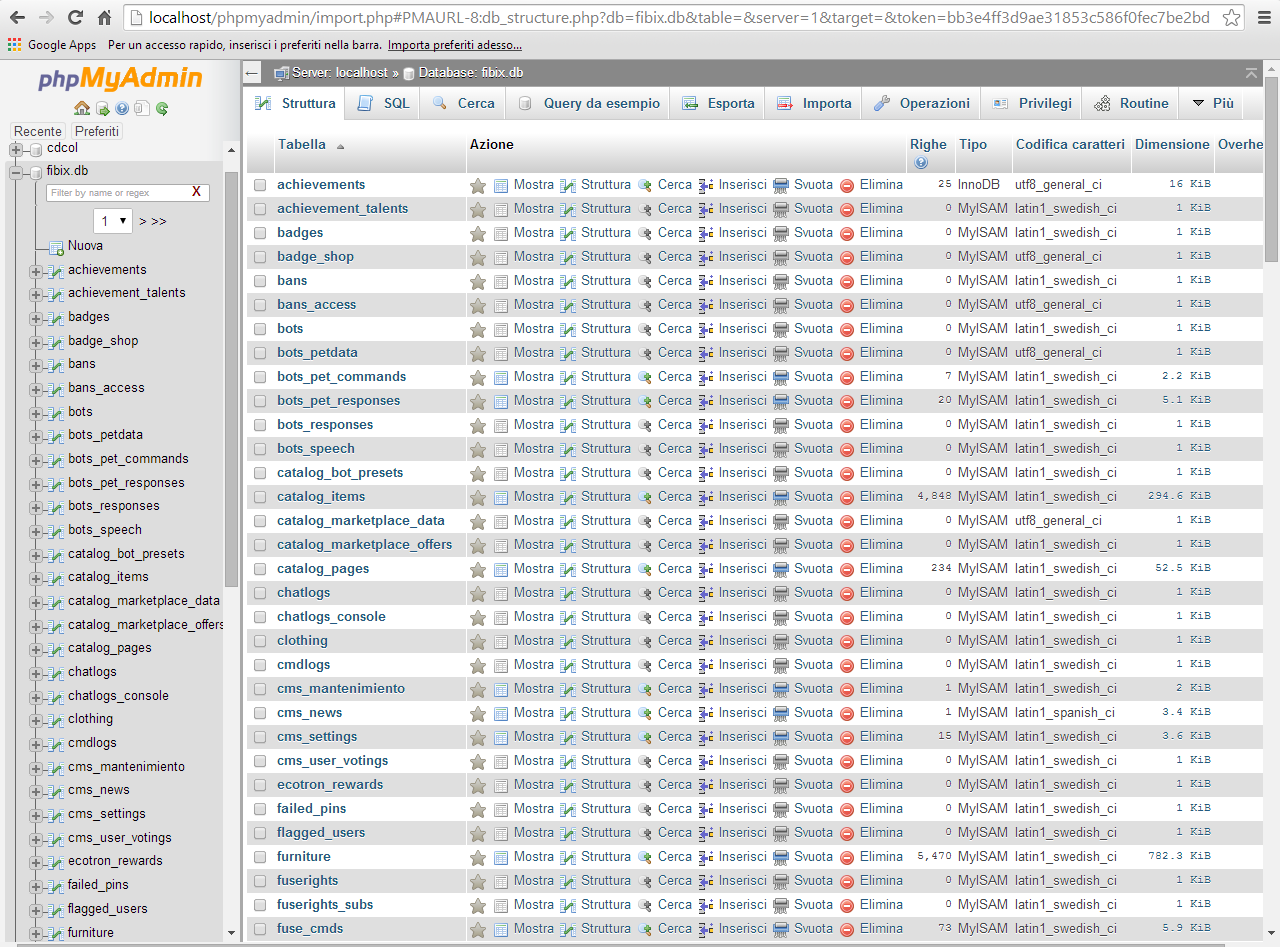Expand the clothing node in sidebar tree
The width and height of the screenshot is (1280, 947).
[x=36, y=719]
